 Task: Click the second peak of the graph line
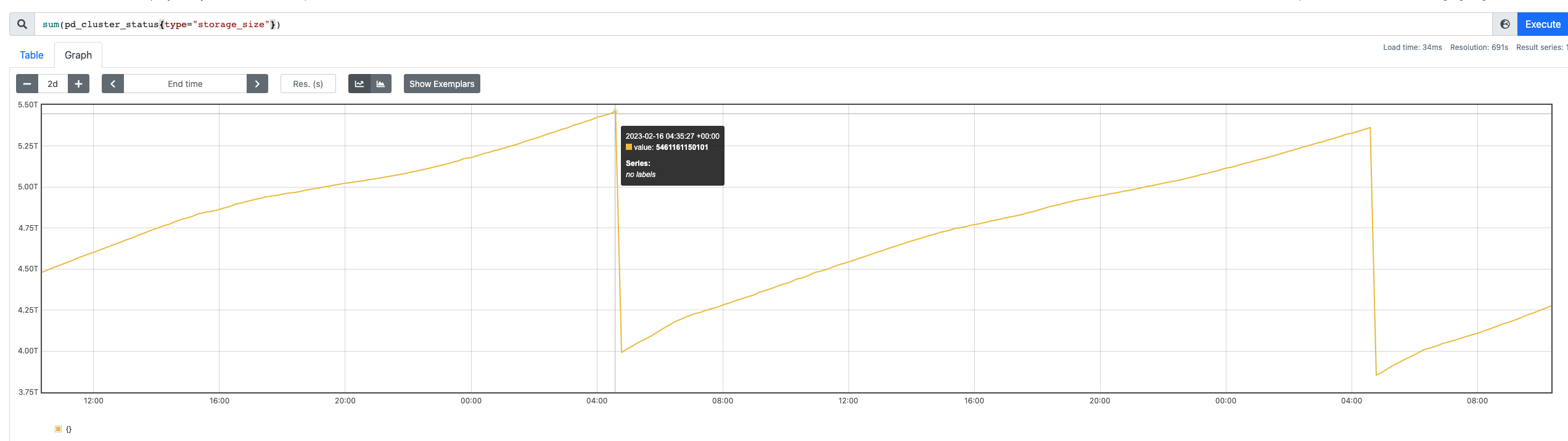click(x=1369, y=128)
